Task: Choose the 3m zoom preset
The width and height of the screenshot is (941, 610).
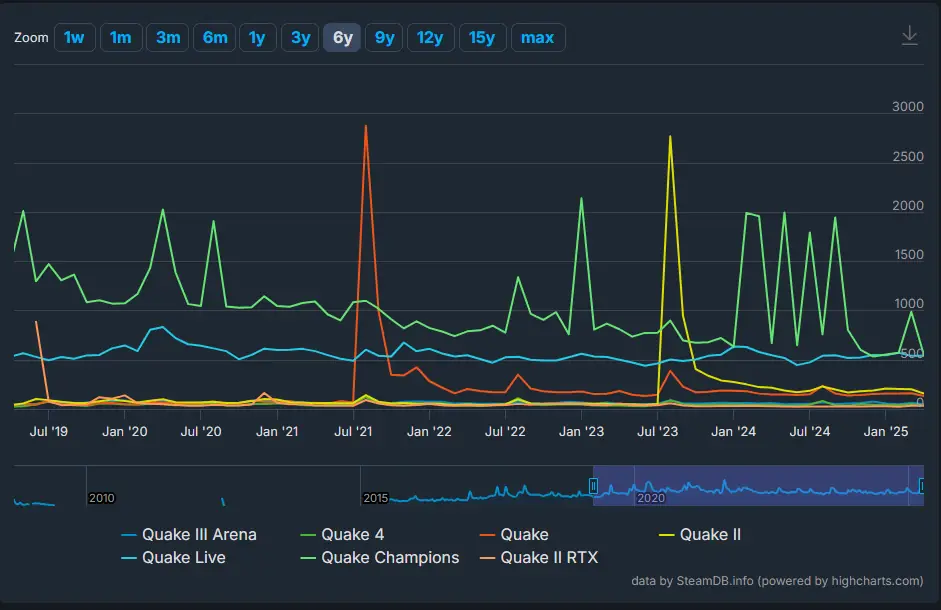Action: tap(167, 37)
